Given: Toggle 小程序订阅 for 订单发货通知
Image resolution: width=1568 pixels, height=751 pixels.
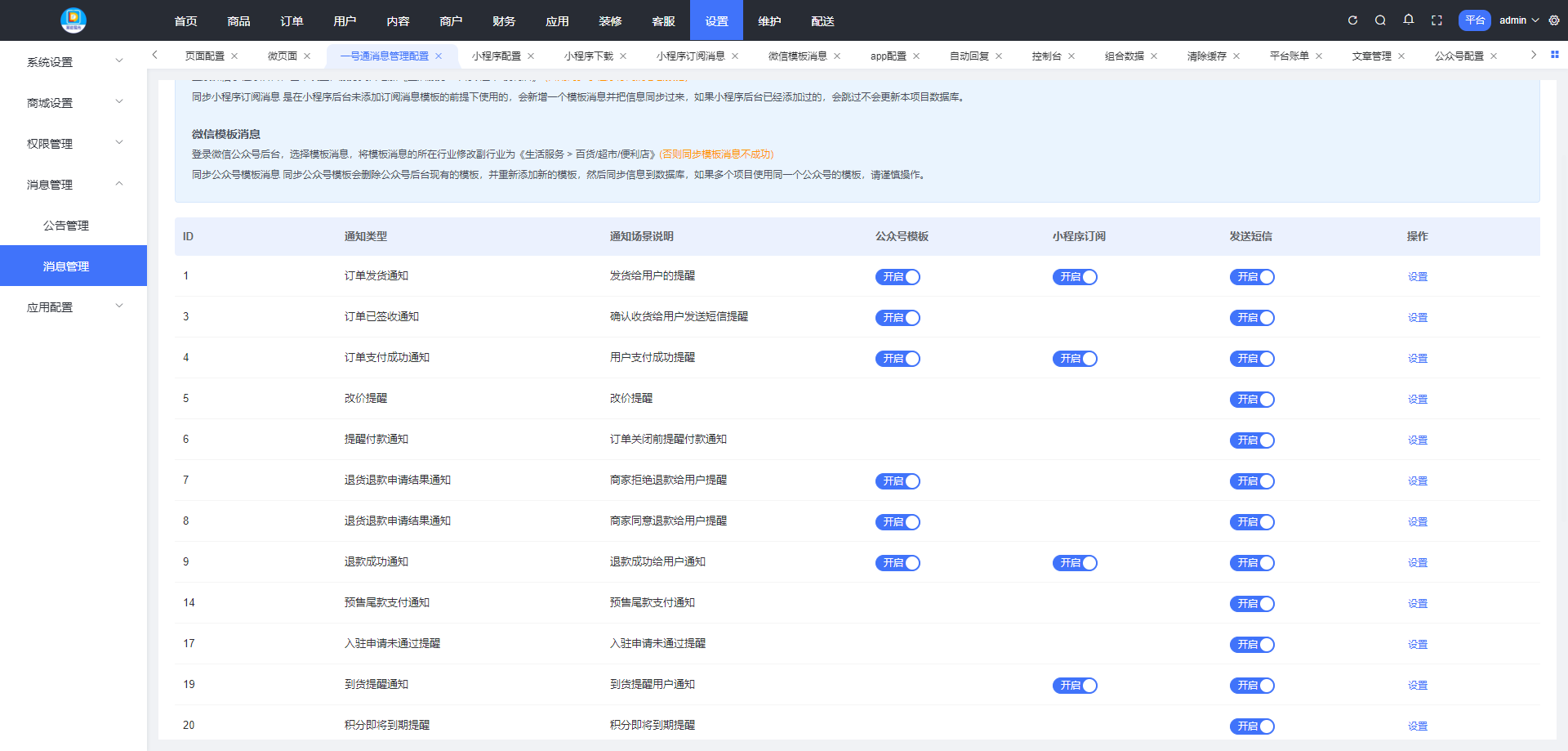Looking at the screenshot, I should click(1075, 277).
